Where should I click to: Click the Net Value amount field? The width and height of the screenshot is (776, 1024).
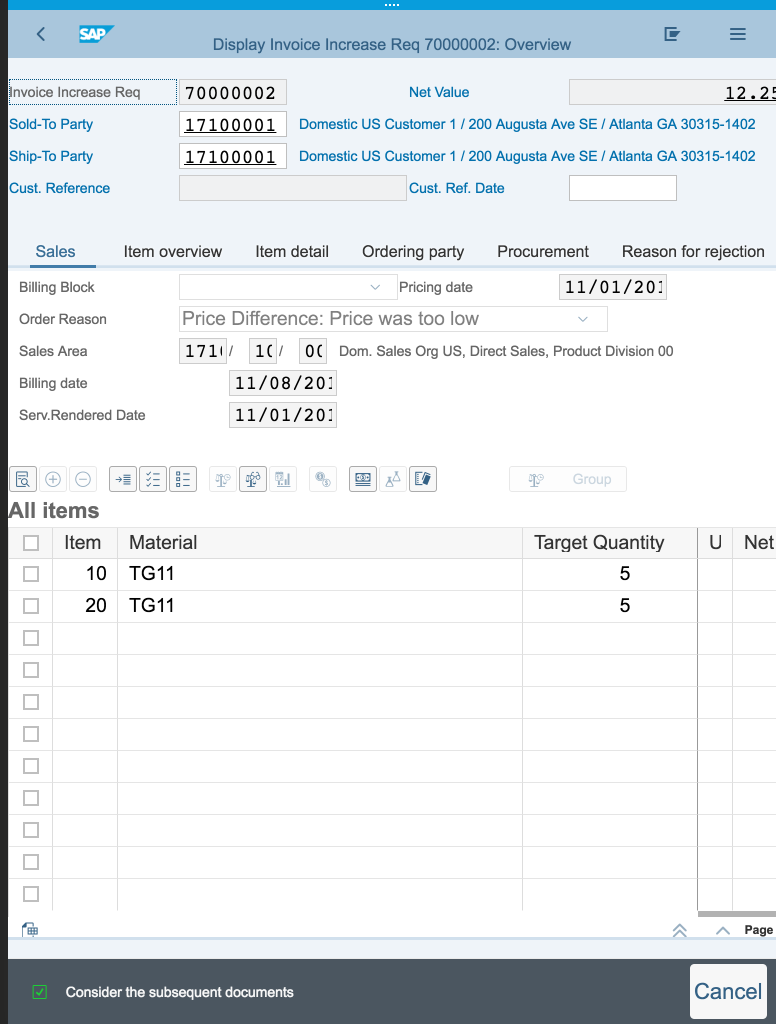pos(673,92)
